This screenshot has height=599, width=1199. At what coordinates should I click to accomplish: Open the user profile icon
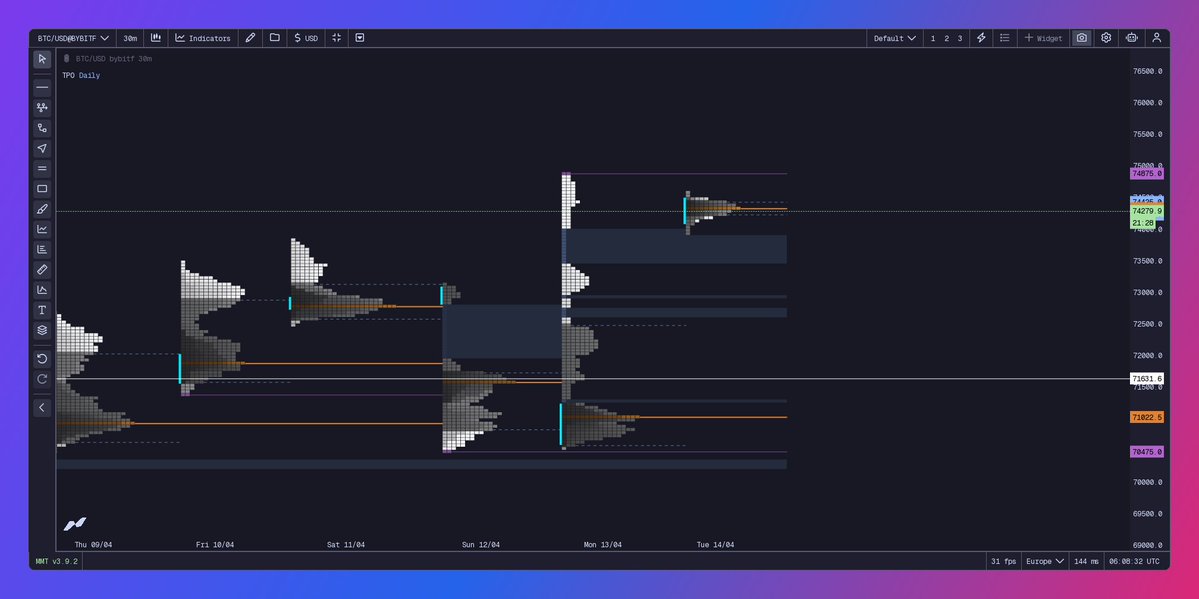(1157, 37)
